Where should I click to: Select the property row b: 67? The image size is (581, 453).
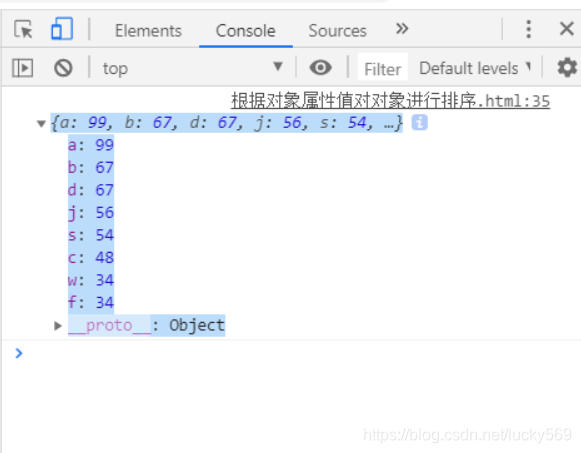click(x=91, y=167)
